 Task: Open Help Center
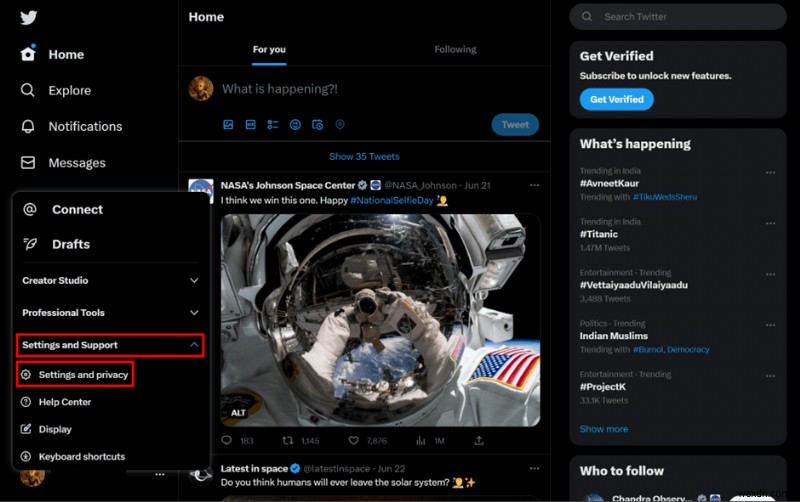[56, 402]
